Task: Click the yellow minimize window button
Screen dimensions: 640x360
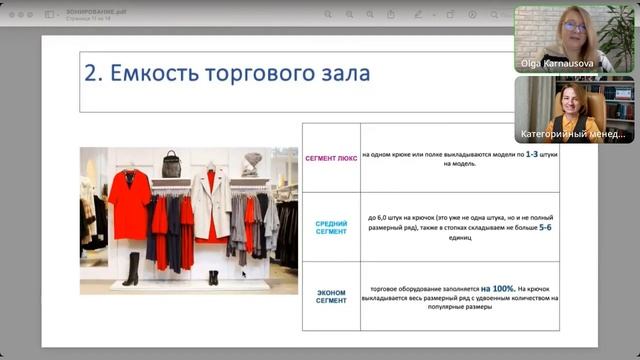Action: pos(21,14)
